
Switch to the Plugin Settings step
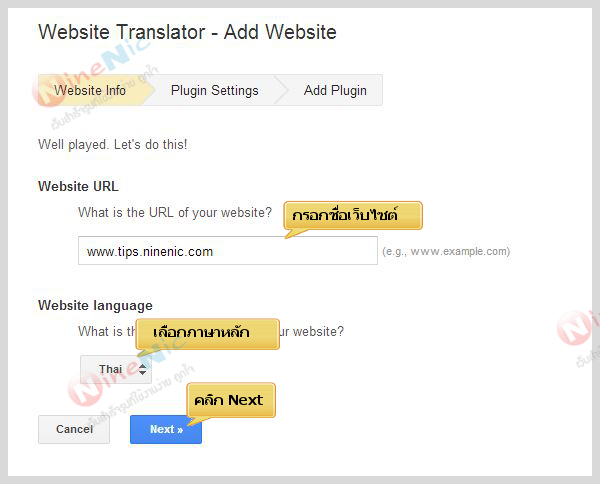214,90
